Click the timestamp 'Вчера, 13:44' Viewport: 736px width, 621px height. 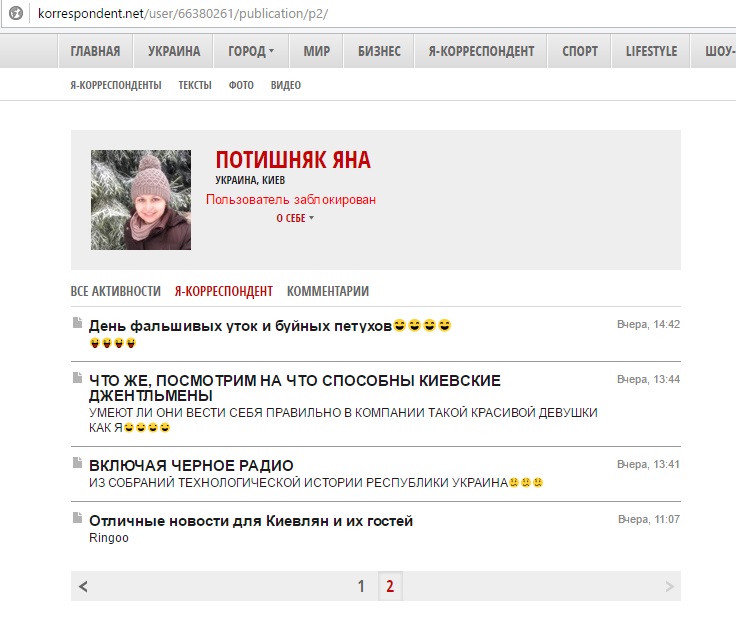[x=648, y=379]
